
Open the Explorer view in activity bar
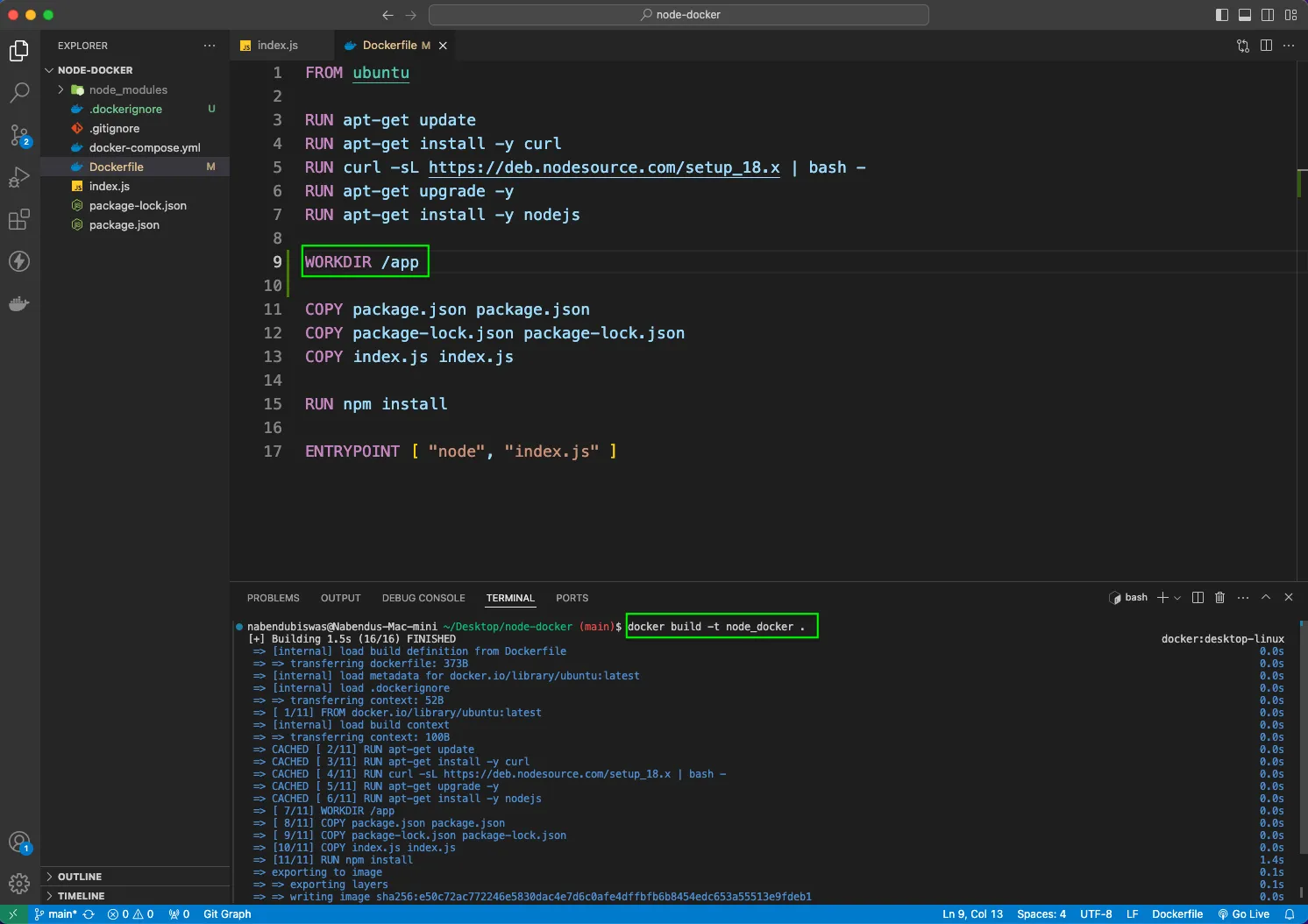pos(19,51)
